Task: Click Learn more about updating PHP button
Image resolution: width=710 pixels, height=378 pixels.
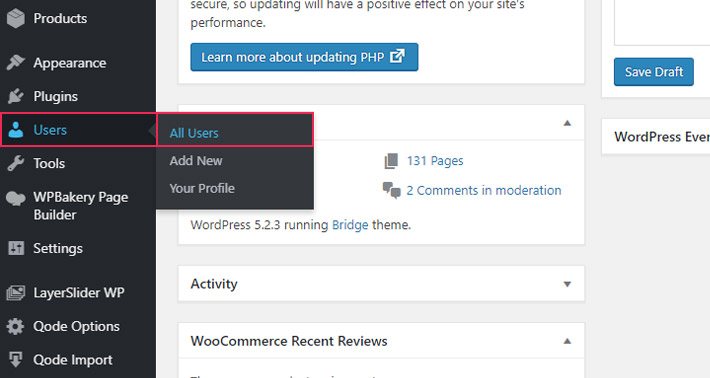Action: (x=304, y=57)
